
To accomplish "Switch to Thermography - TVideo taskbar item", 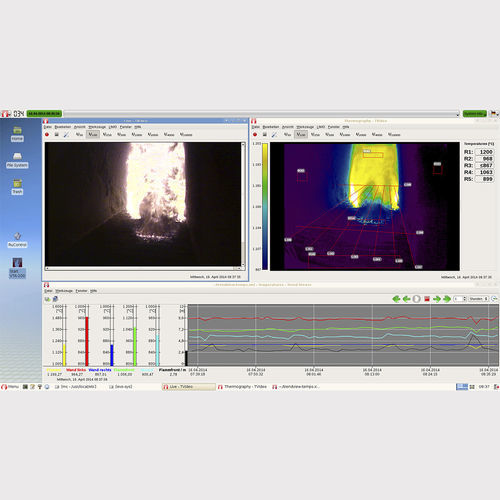I will [x=242, y=387].
